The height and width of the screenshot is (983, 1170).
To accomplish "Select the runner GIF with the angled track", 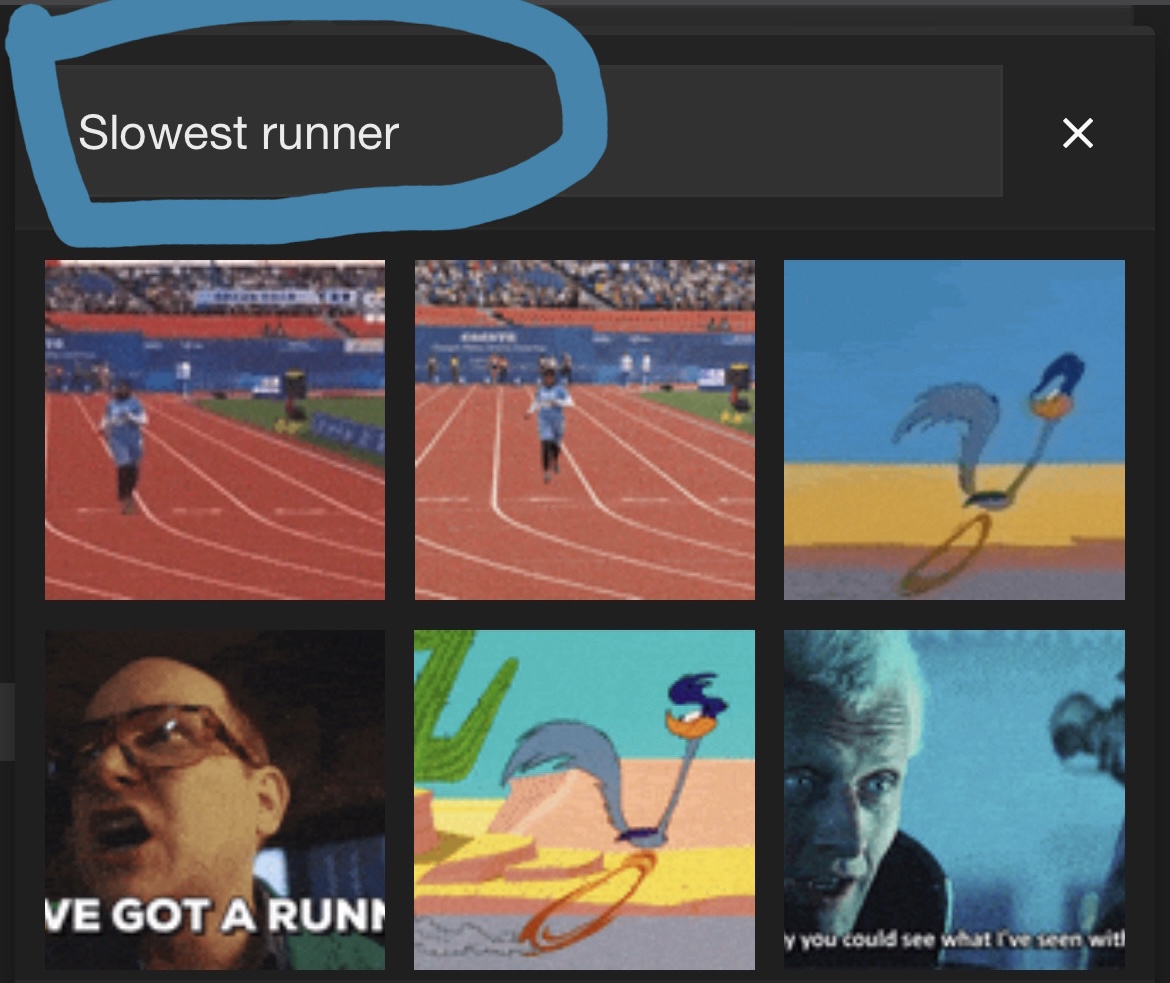I will click(215, 430).
